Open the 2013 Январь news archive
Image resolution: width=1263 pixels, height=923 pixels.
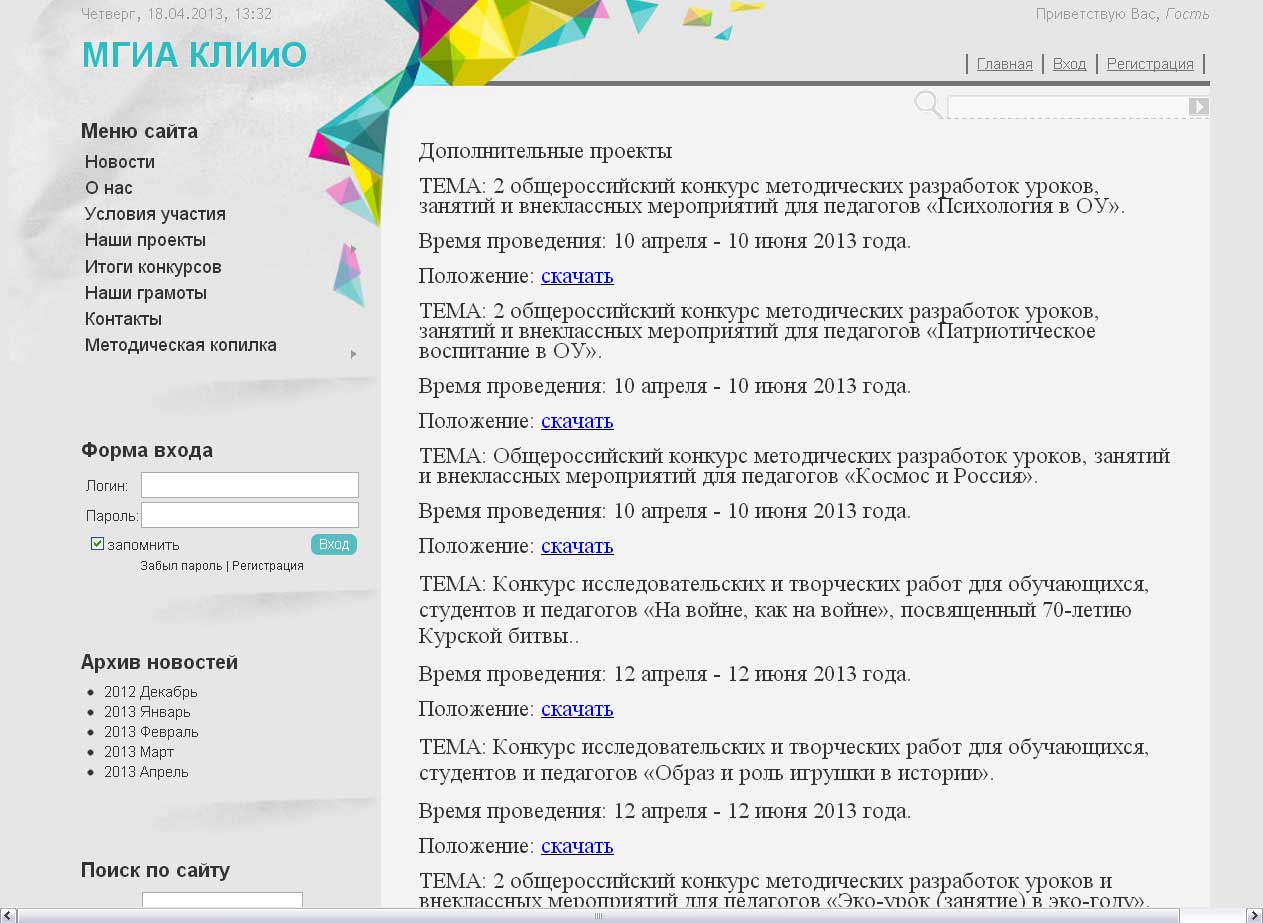coord(147,712)
